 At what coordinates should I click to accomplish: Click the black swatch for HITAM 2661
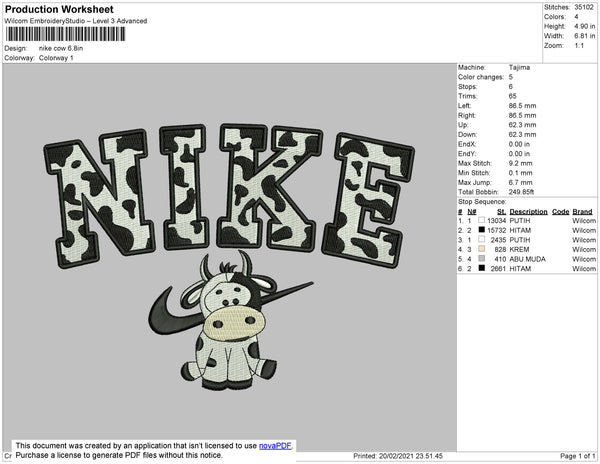pos(481,268)
